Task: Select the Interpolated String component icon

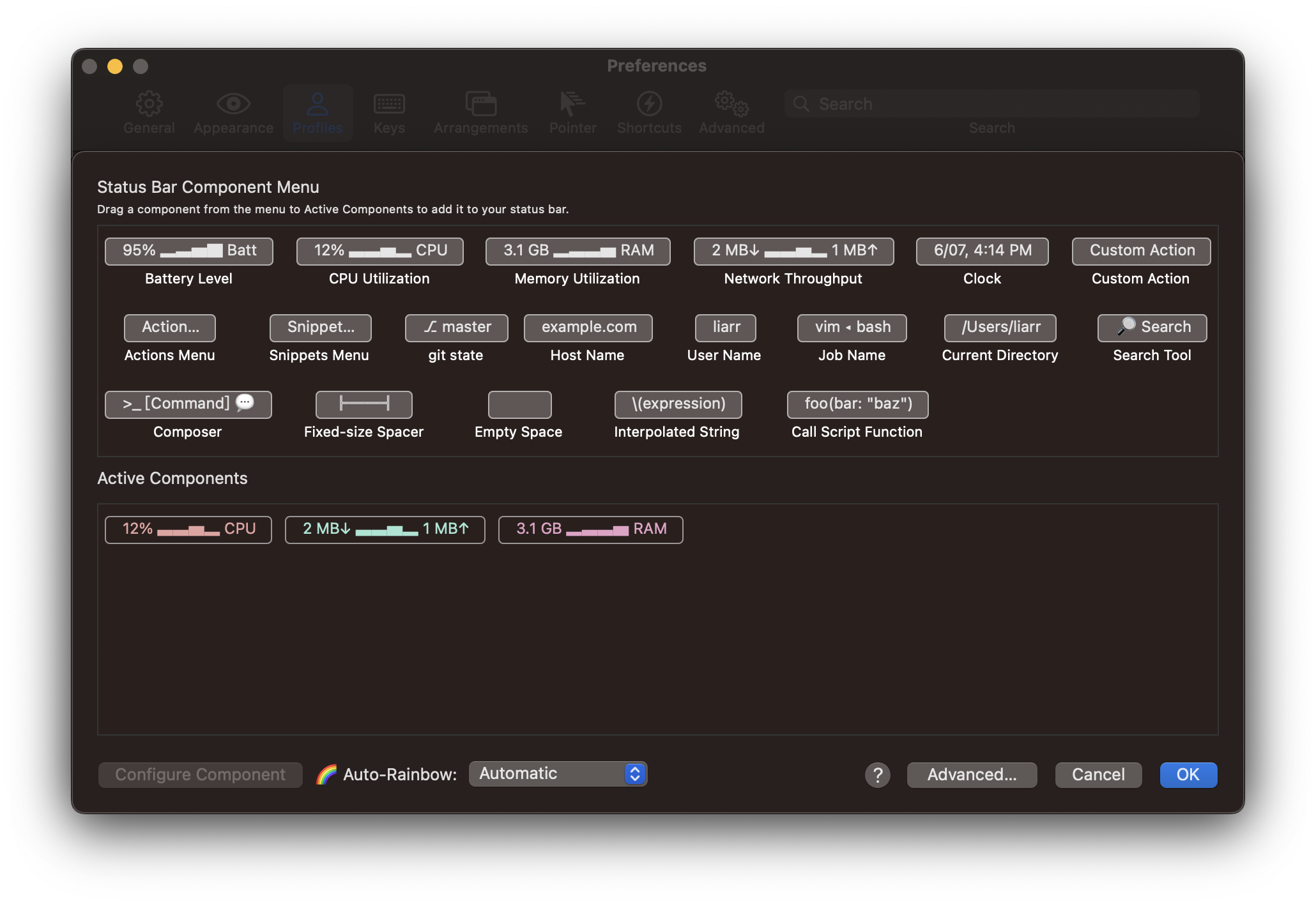Action: click(x=677, y=404)
